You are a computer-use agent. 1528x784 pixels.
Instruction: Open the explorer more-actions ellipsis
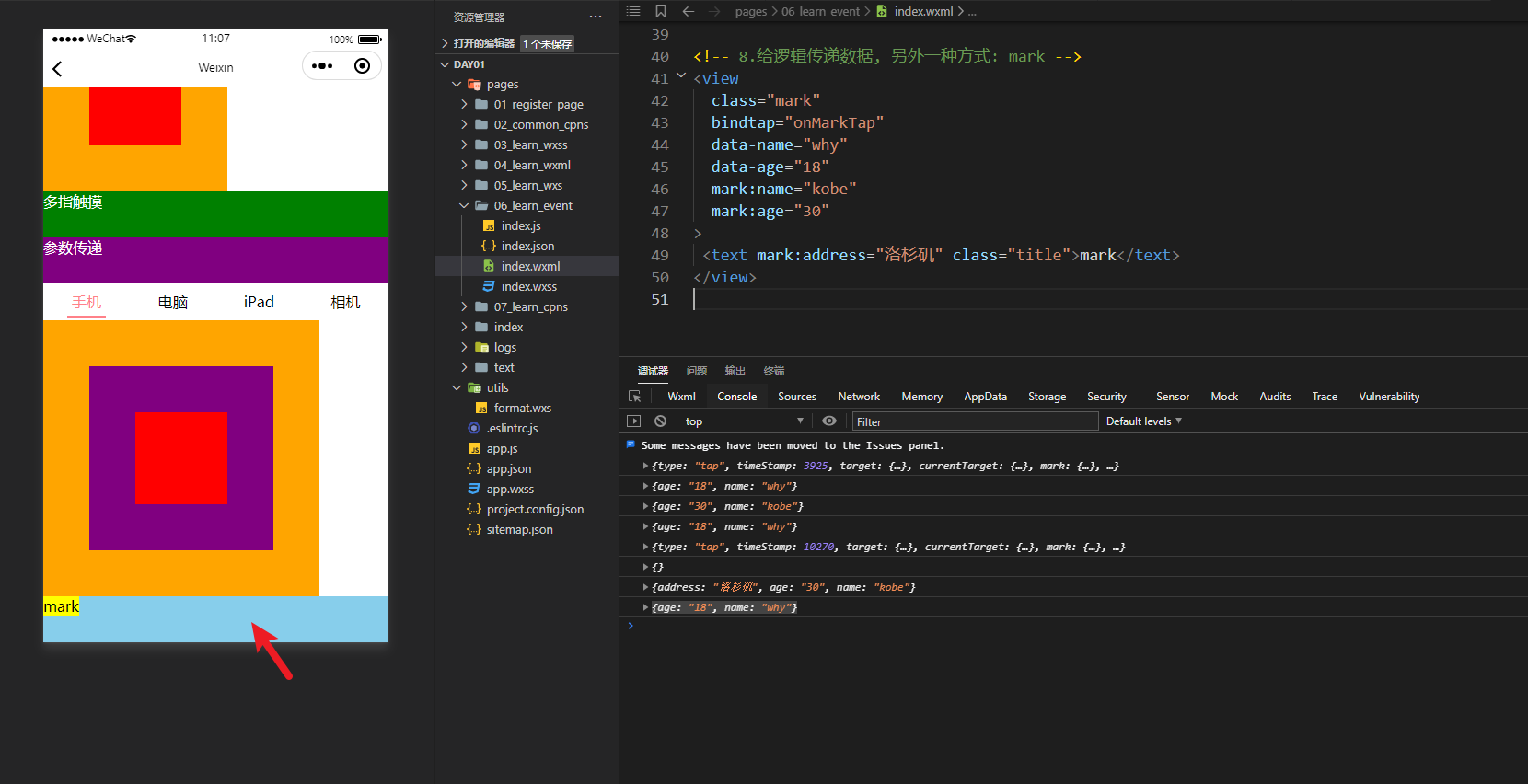(x=596, y=17)
